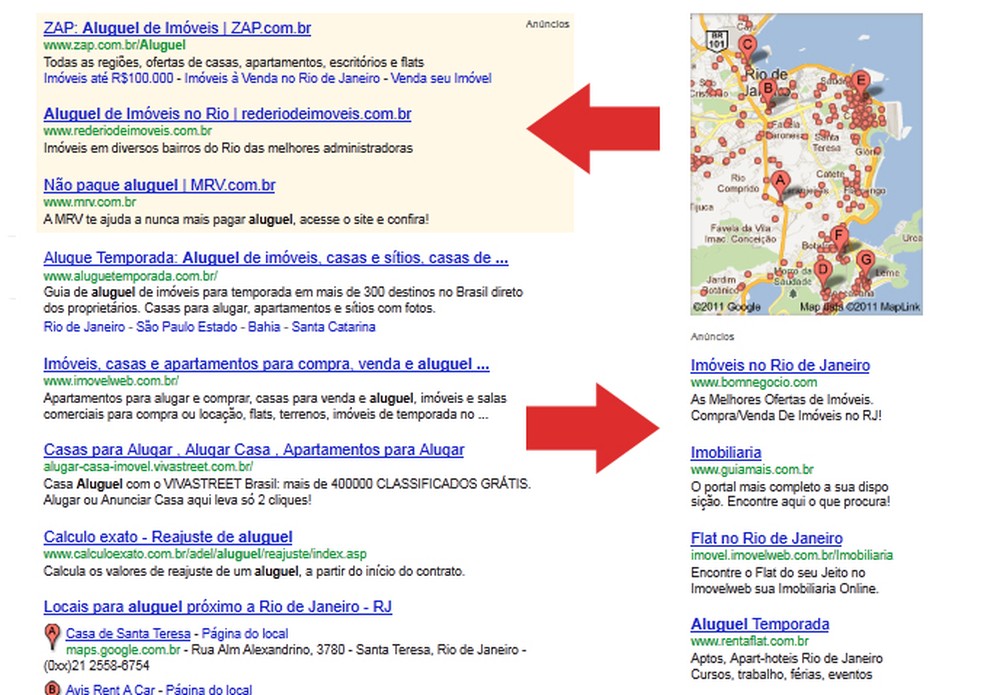Click the www.mrv.com.br green URL
This screenshot has height=695, width=984.
pyautogui.click(x=90, y=202)
